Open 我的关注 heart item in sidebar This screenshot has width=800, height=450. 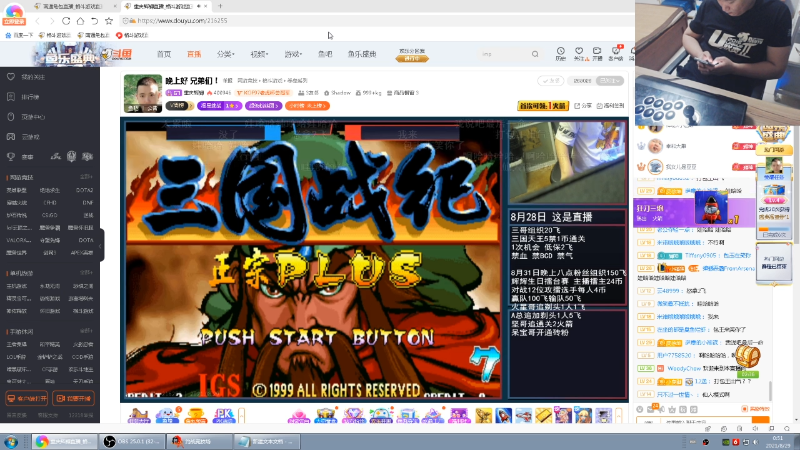point(26,77)
